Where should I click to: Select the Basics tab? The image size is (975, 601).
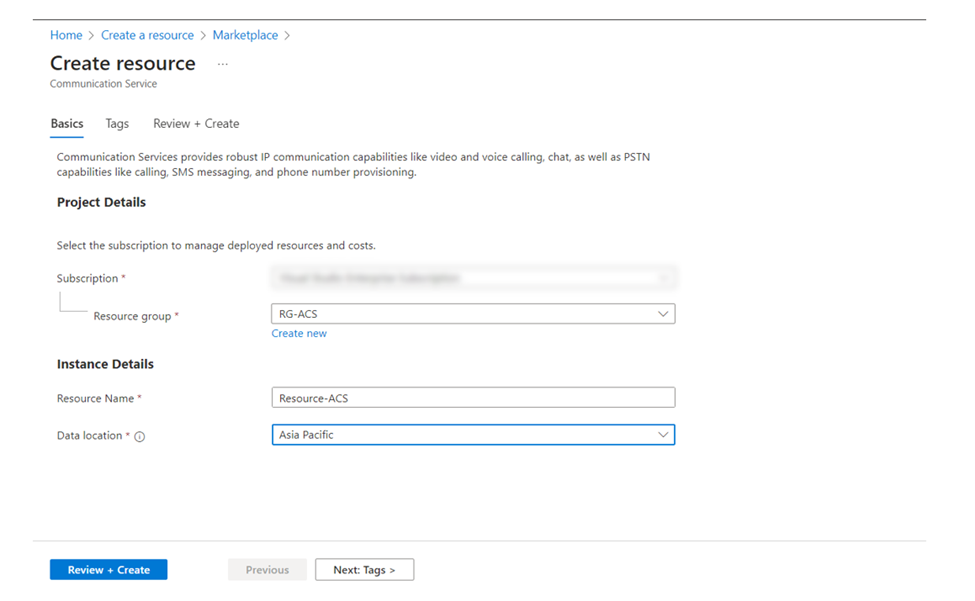pyautogui.click(x=67, y=124)
